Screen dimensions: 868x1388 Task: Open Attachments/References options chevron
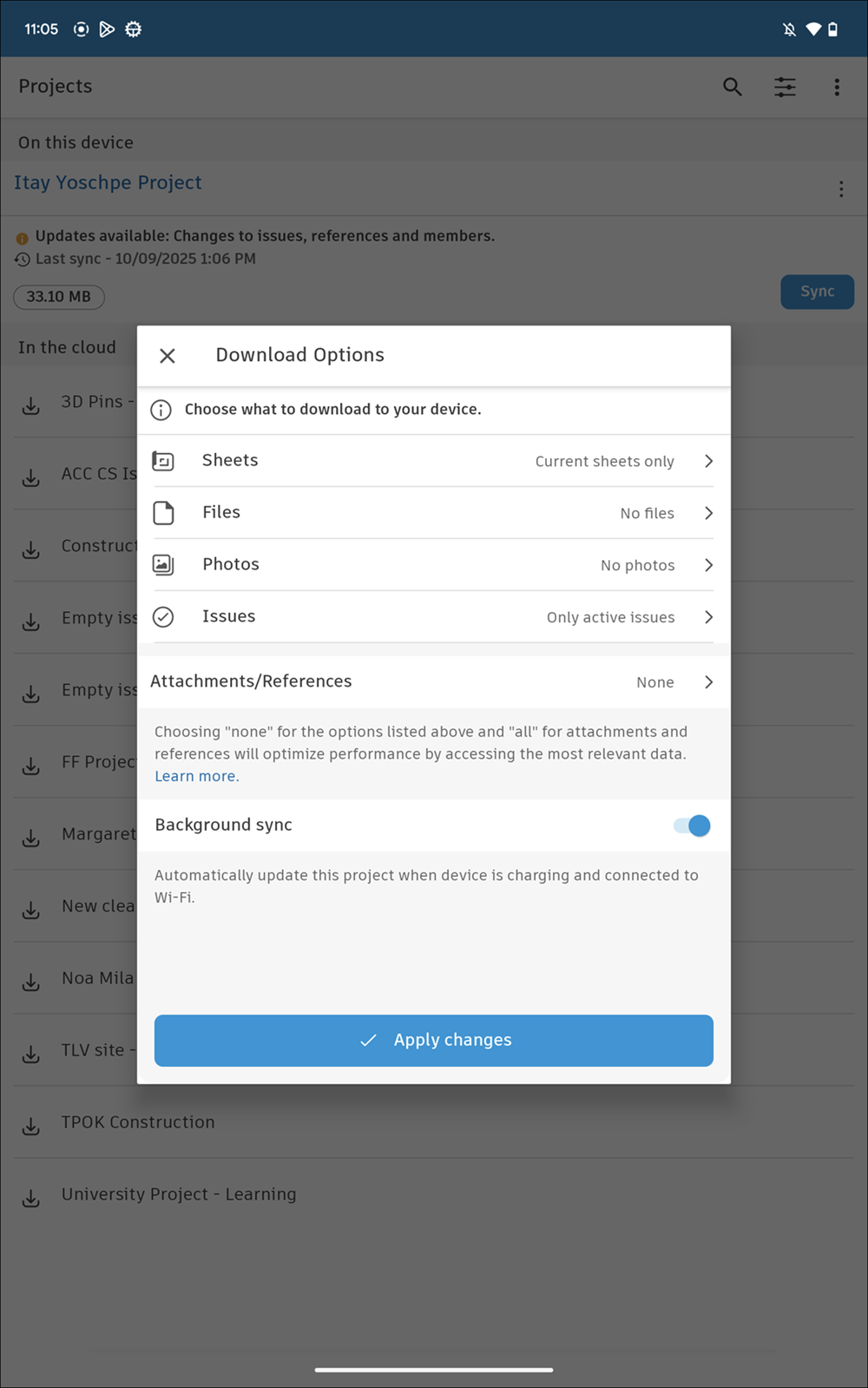click(x=708, y=682)
